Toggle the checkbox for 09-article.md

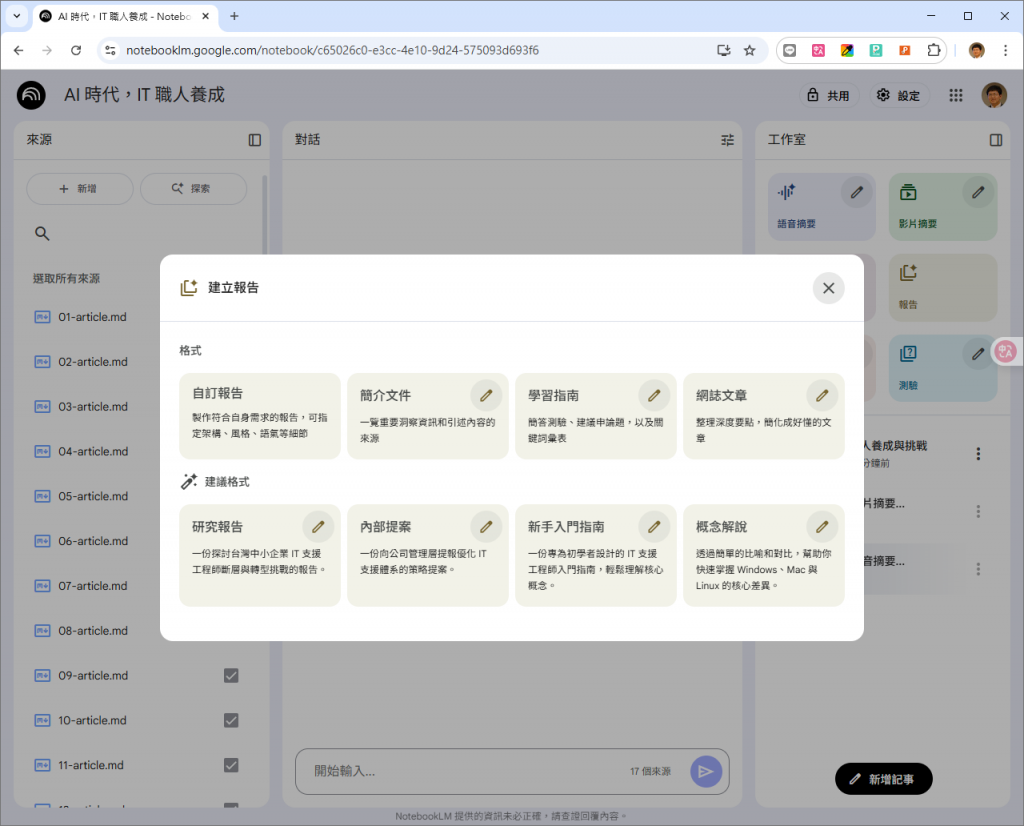(231, 675)
